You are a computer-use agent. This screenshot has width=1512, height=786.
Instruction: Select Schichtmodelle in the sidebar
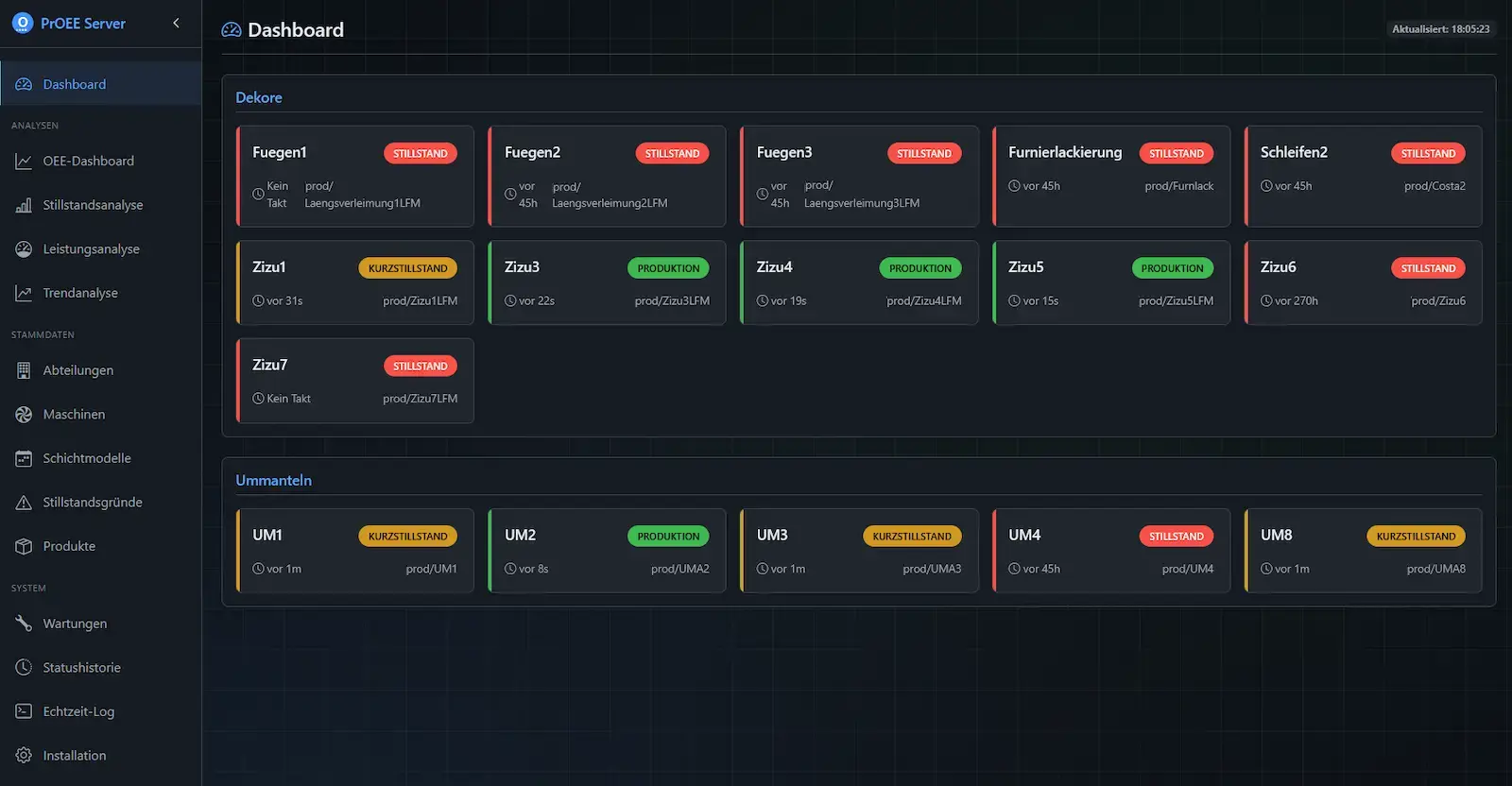[x=101, y=458]
